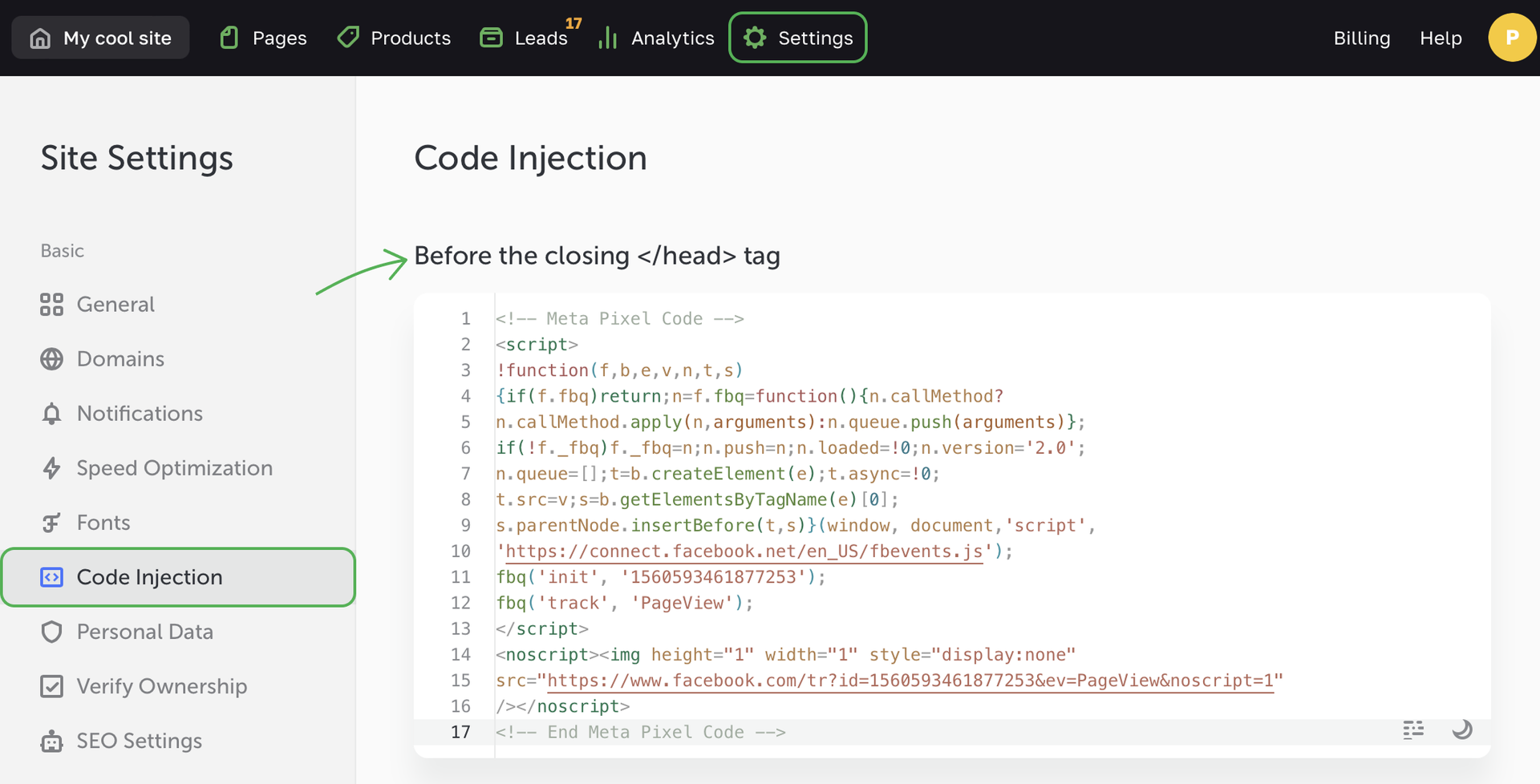The height and width of the screenshot is (784, 1540).
Task: Select the Notifications bell icon
Action: [51, 414]
